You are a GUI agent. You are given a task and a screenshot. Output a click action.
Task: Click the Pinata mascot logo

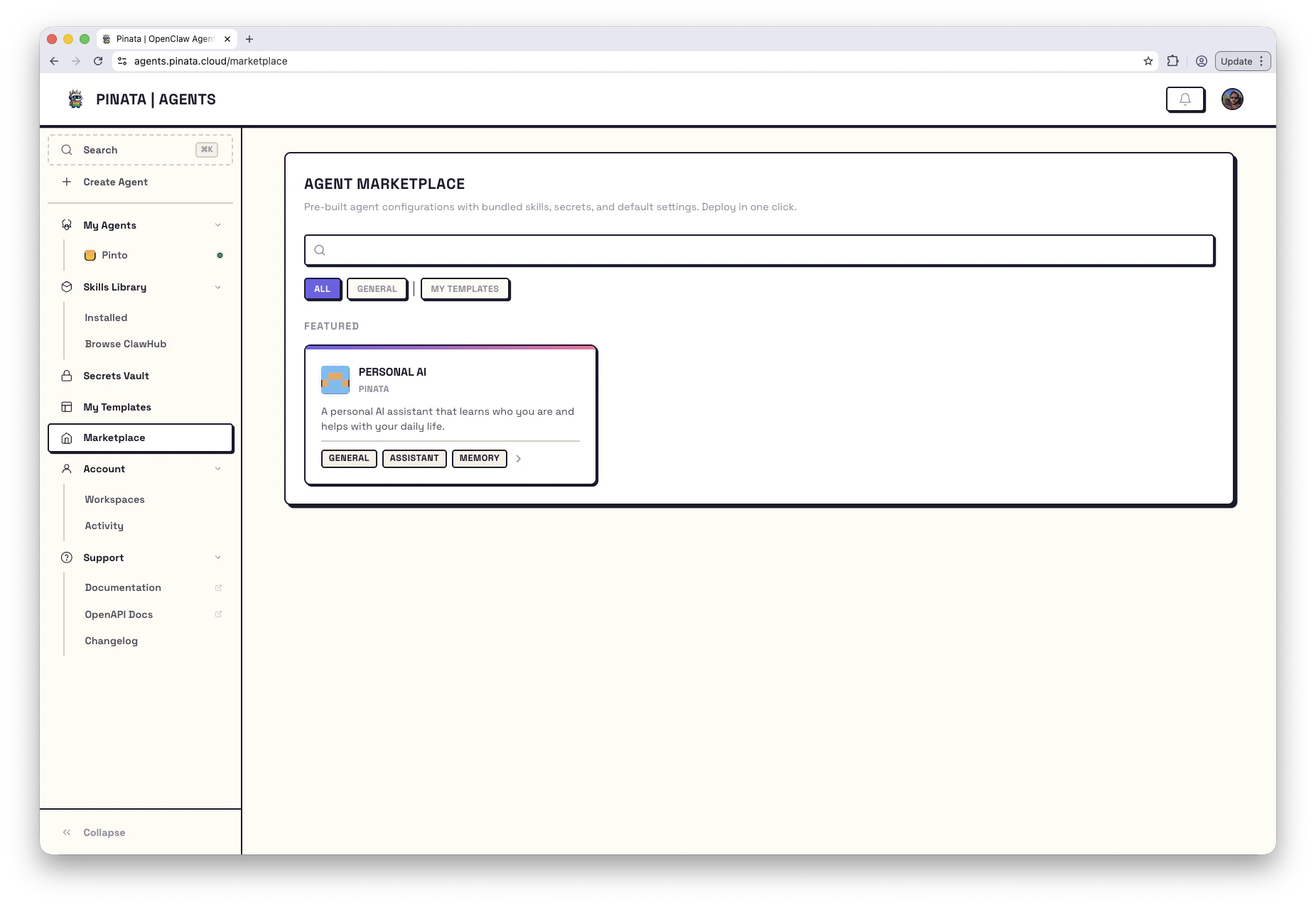click(x=75, y=99)
